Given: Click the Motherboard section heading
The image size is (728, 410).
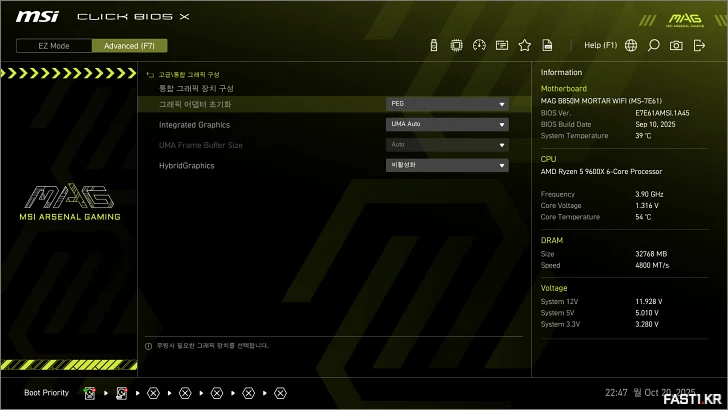Looking at the screenshot, I should 564,89.
